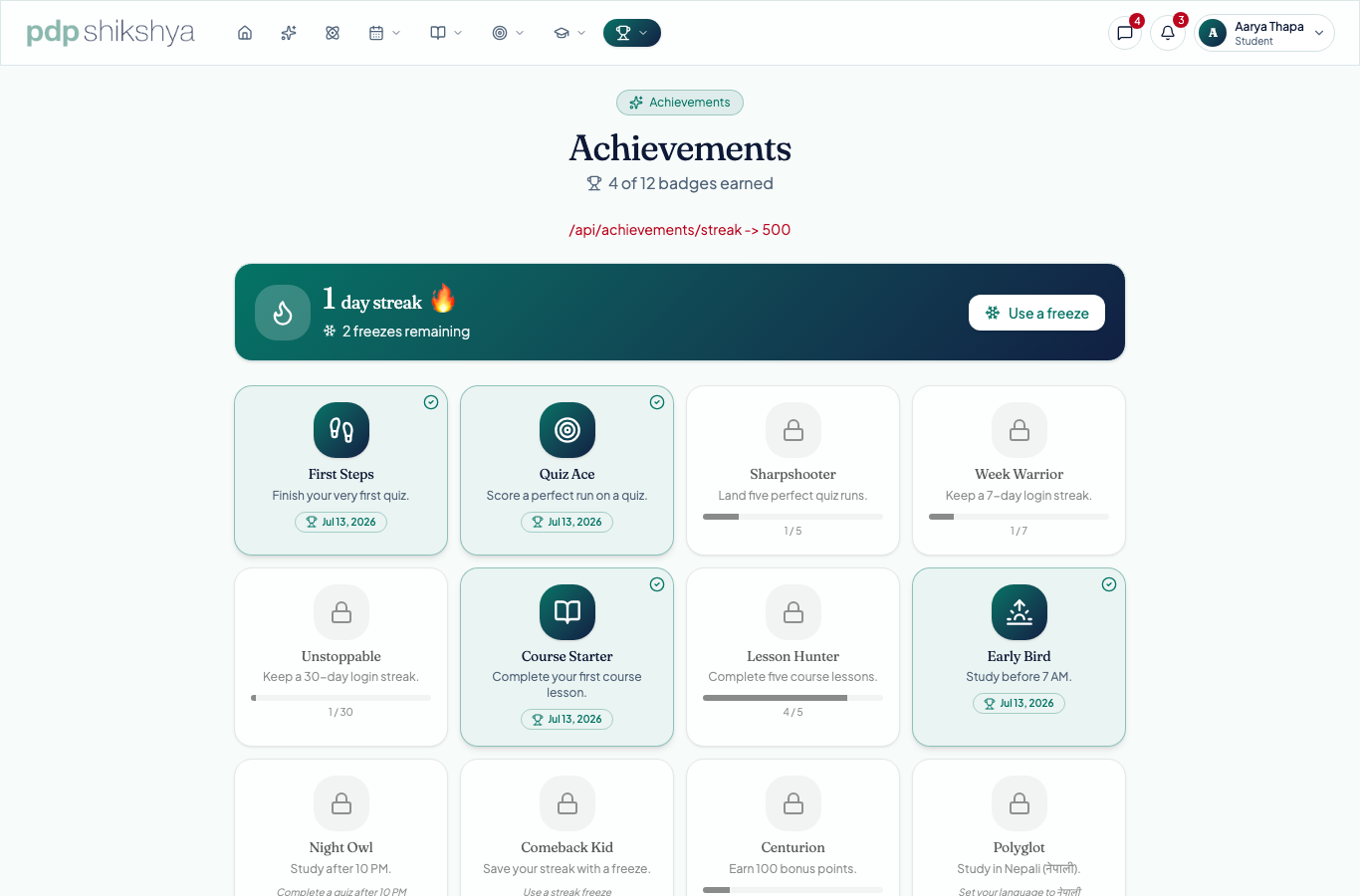Click the trophy icon beside badges earned
This screenshot has height=896, width=1360.
[594, 183]
